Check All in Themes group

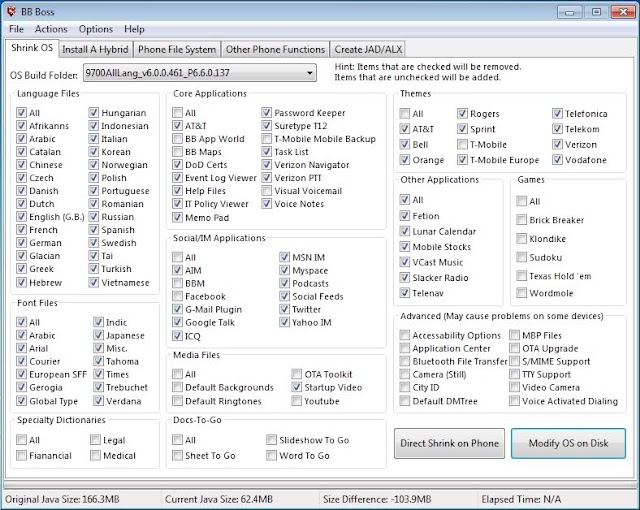(404, 113)
